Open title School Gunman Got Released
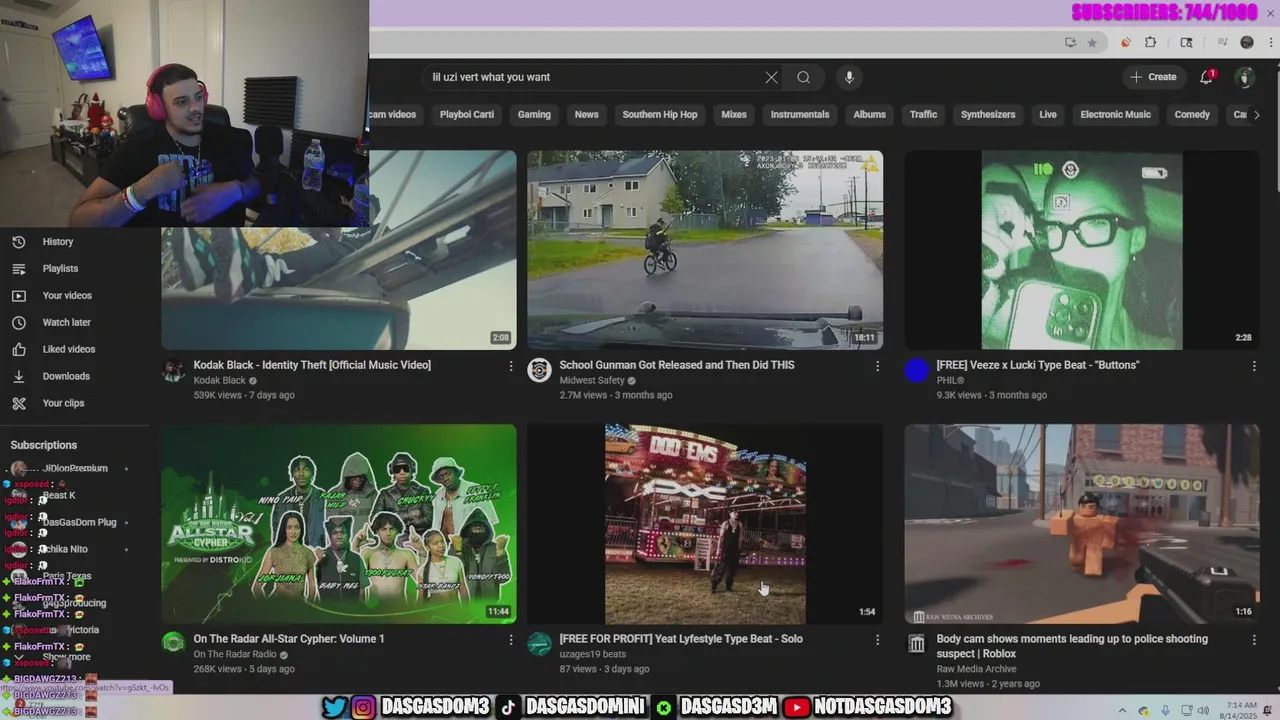 point(677,365)
